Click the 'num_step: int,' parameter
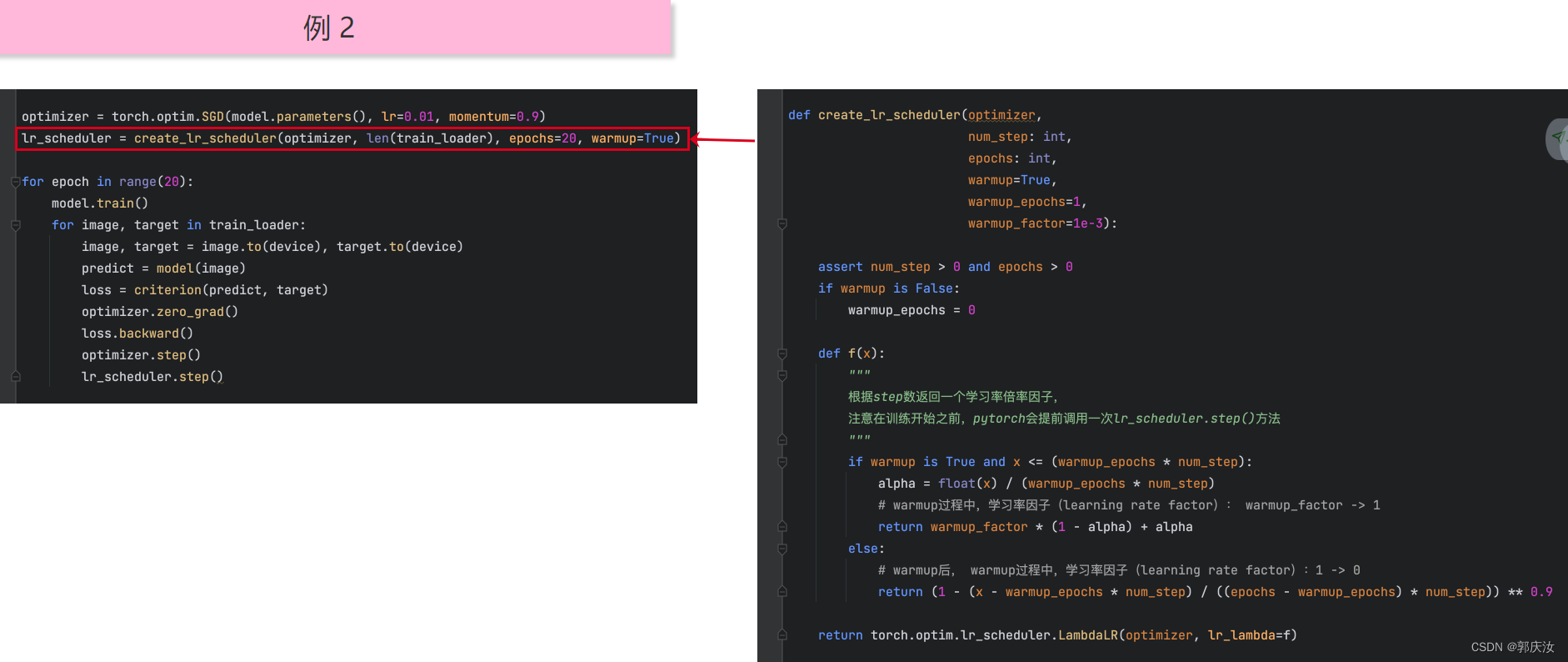The height and width of the screenshot is (662, 1568). tap(1020, 137)
